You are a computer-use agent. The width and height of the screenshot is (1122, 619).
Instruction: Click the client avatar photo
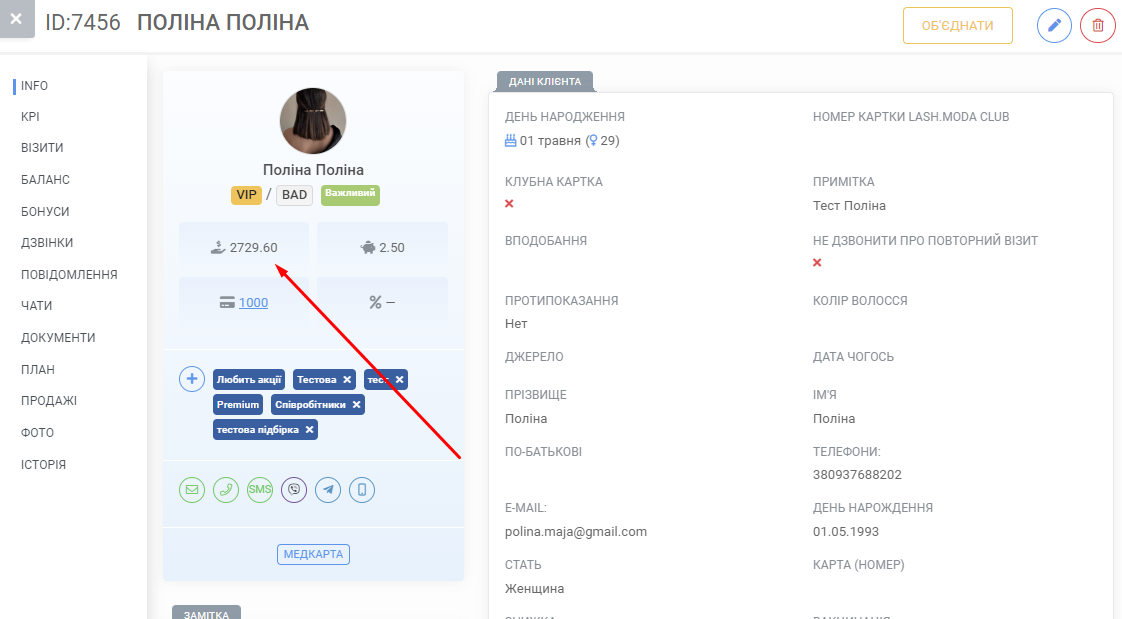click(313, 121)
